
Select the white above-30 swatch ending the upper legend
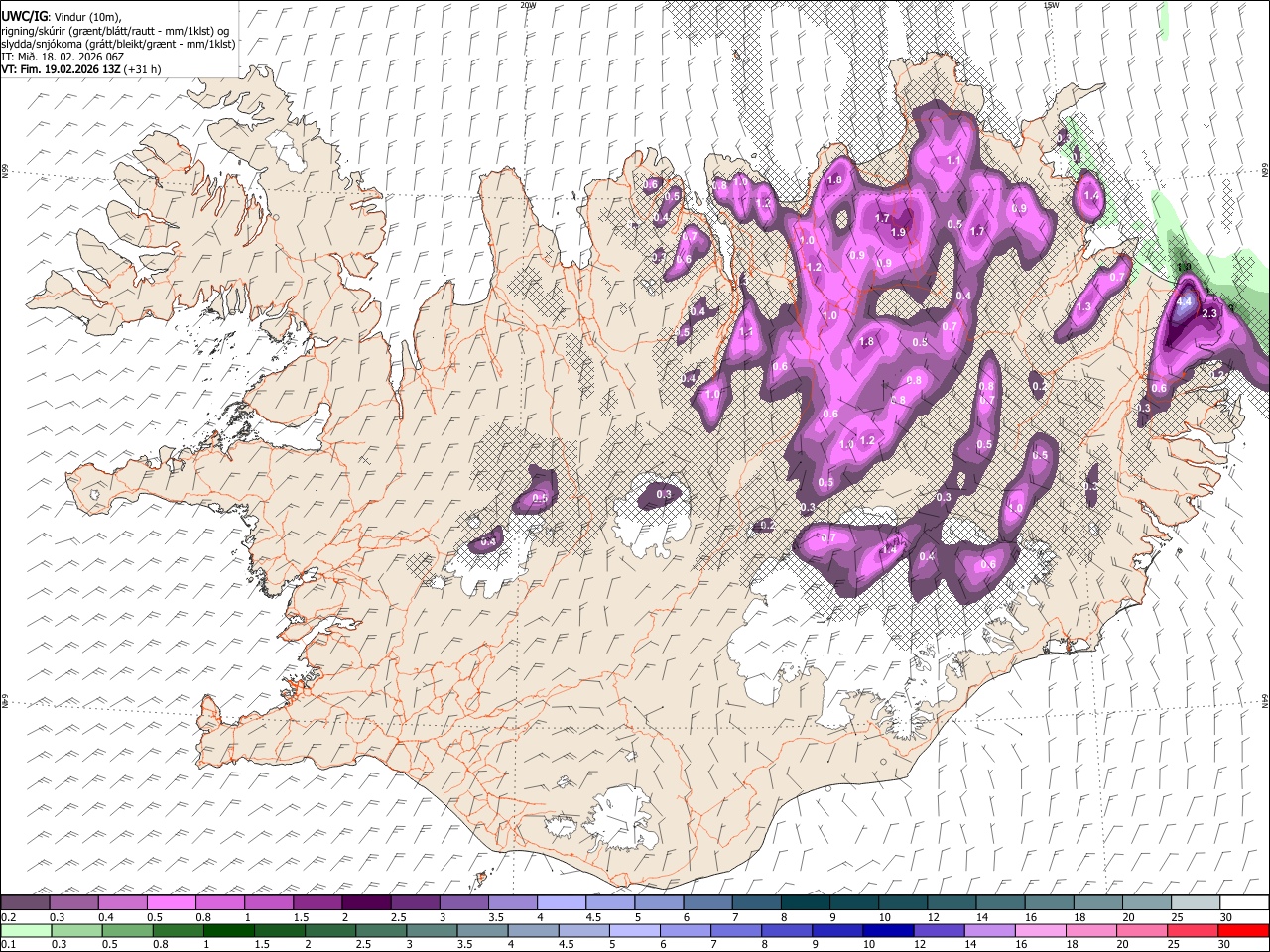tap(1244, 902)
